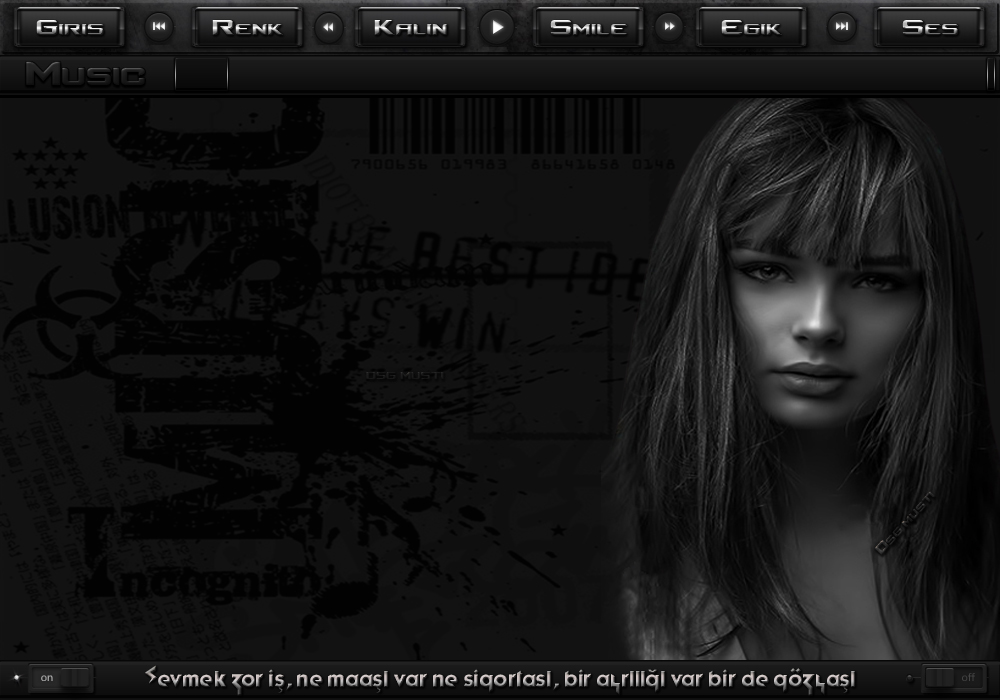
Task: Click the small dot beside the 'on' switch
Action: 16,677
